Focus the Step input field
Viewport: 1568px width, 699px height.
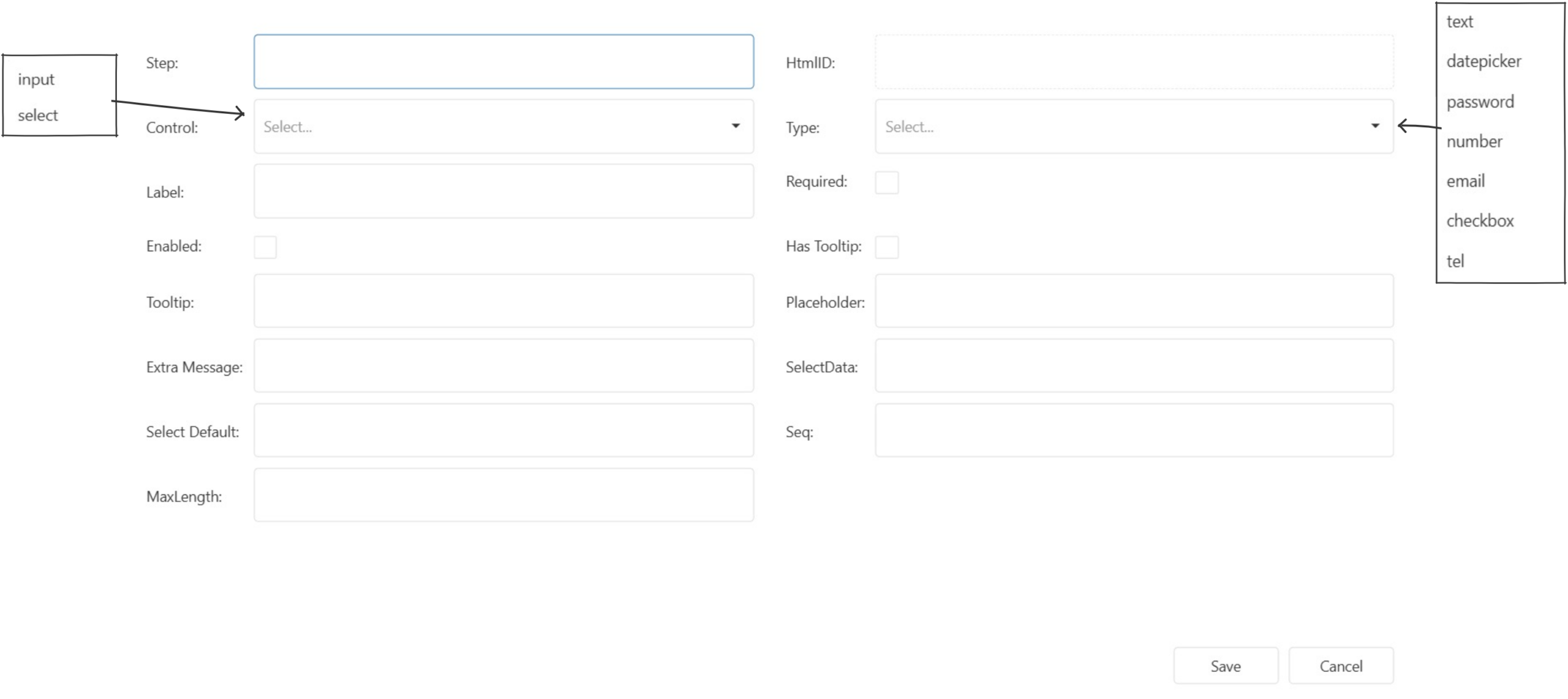[x=503, y=62]
